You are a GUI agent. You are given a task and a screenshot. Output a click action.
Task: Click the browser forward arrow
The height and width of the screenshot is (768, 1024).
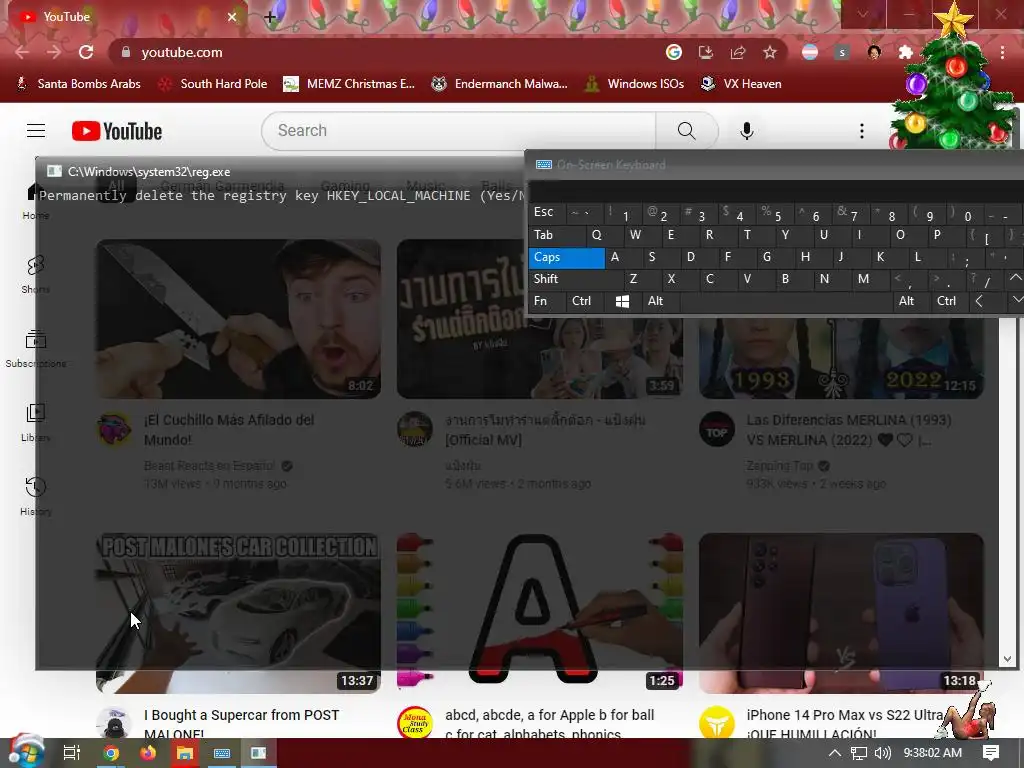[x=54, y=52]
